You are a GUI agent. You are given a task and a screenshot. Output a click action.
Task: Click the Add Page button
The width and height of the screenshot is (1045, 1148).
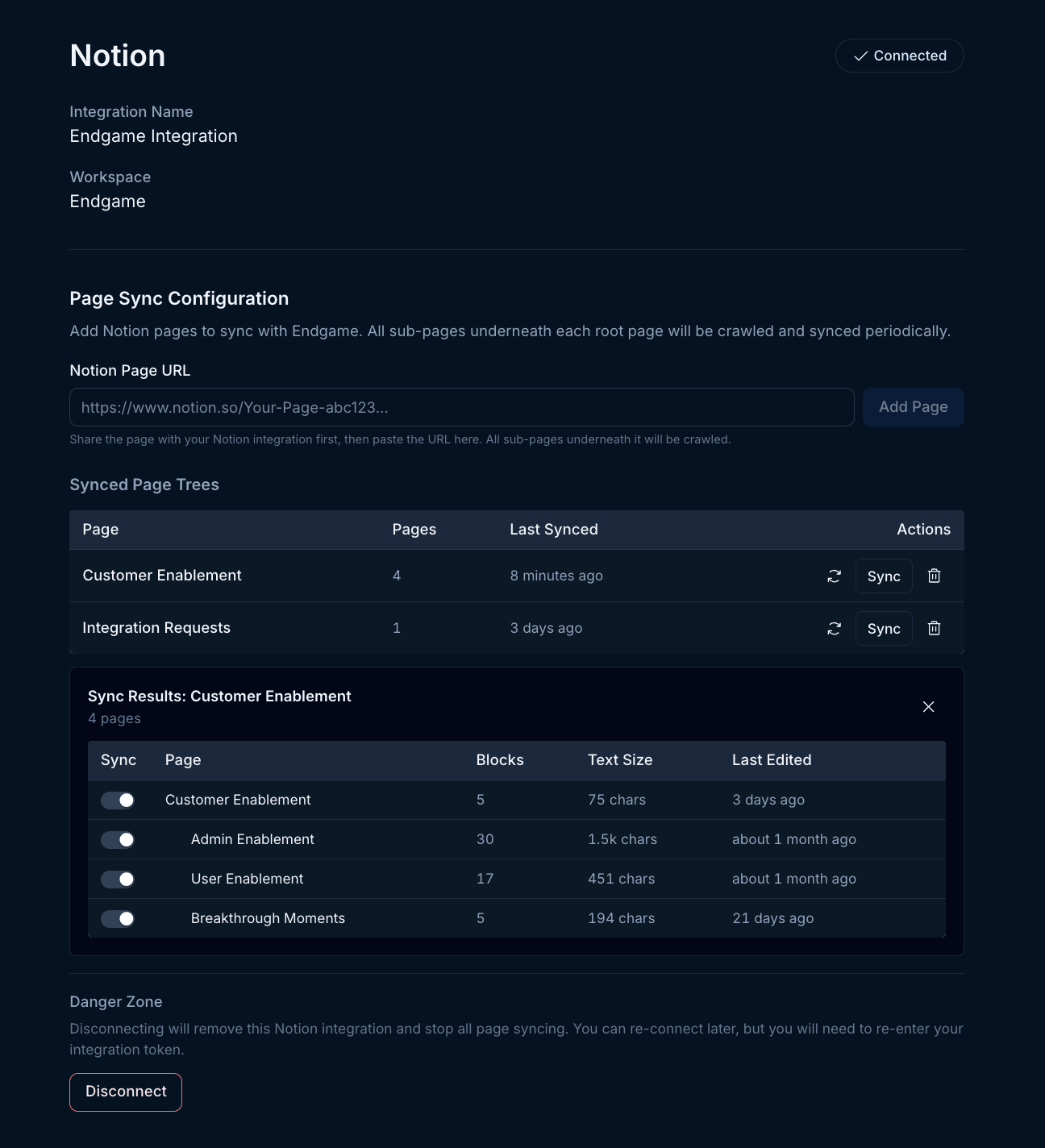913,407
